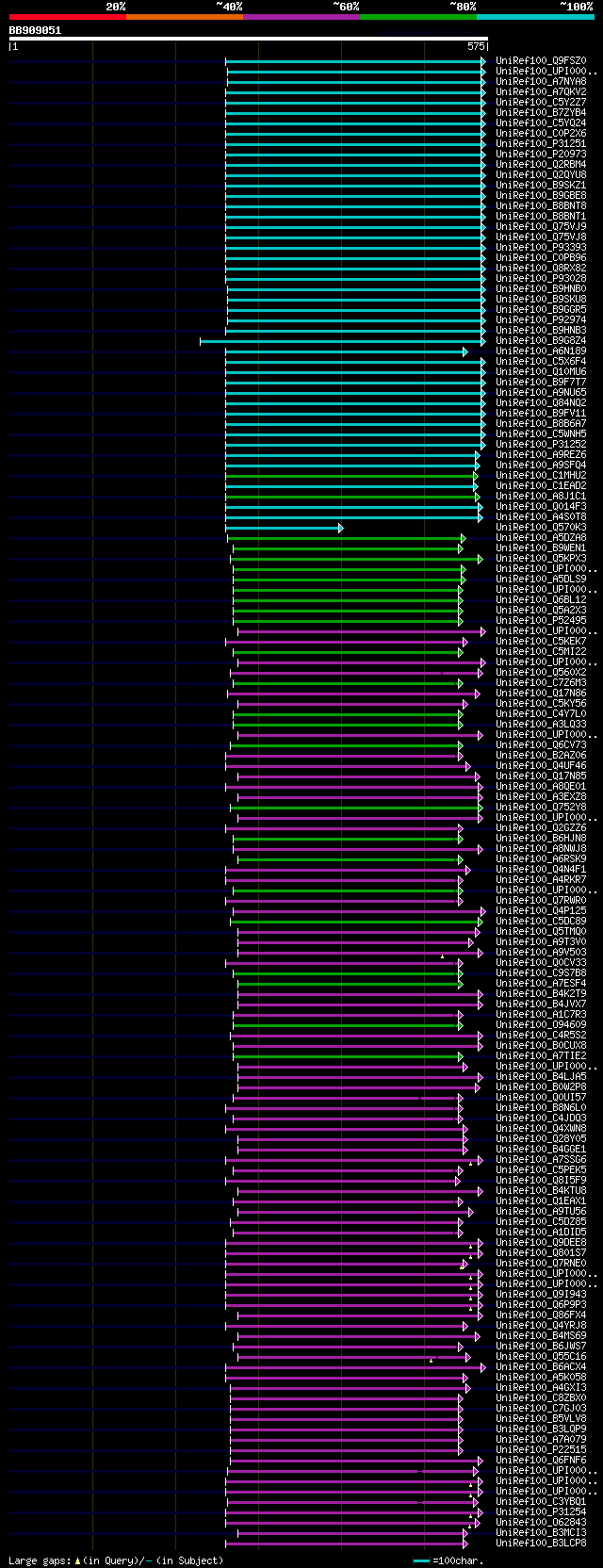Click the label UniRef100_P92974
The height and width of the screenshot is (1568, 603).
tap(541, 319)
